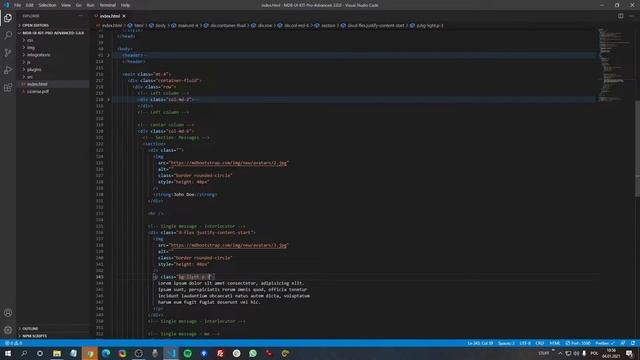The height and width of the screenshot is (360, 640).
Task: Open the Search view in activity bar
Action: point(8,35)
